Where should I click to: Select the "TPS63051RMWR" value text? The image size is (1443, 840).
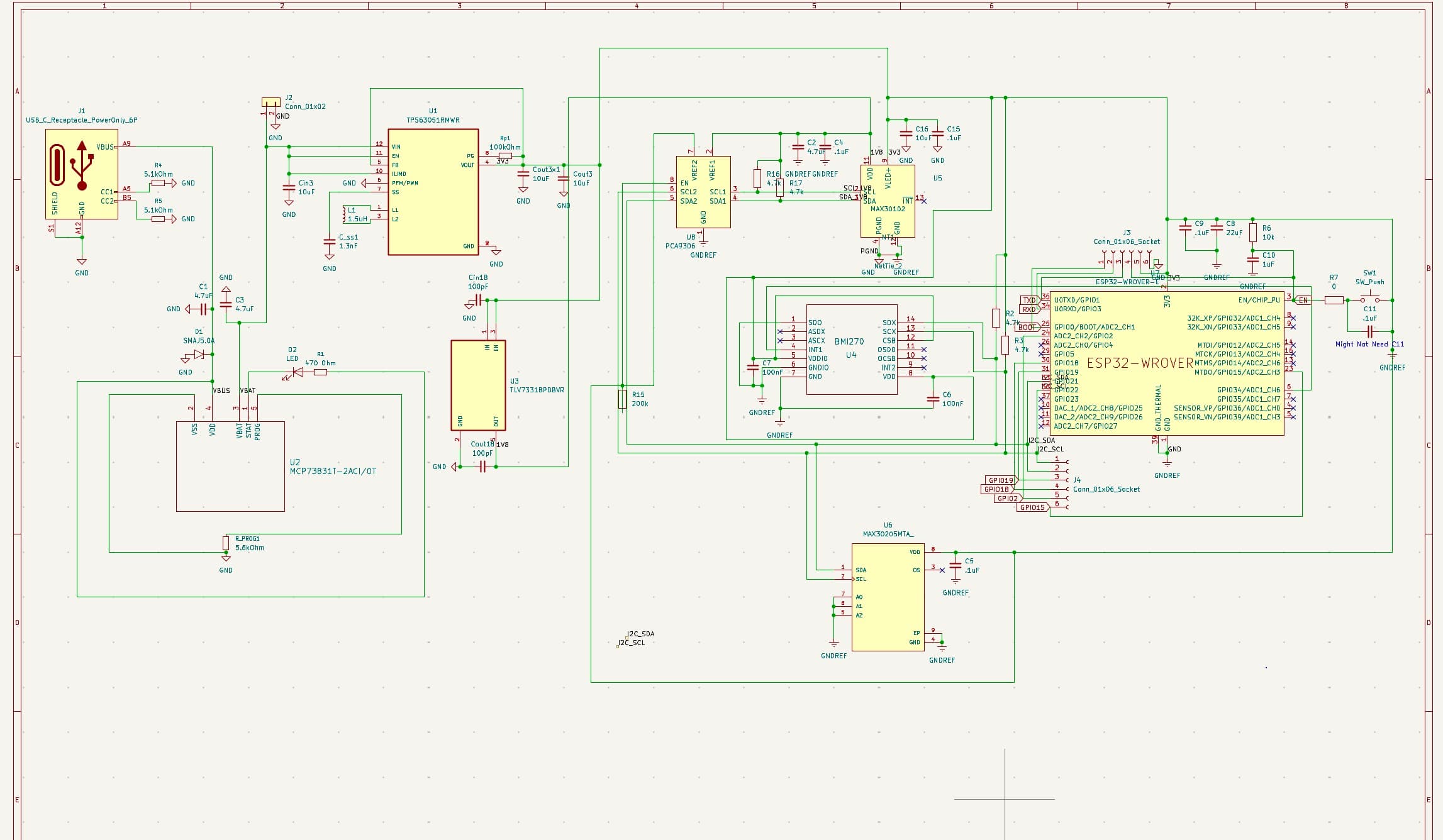(433, 120)
